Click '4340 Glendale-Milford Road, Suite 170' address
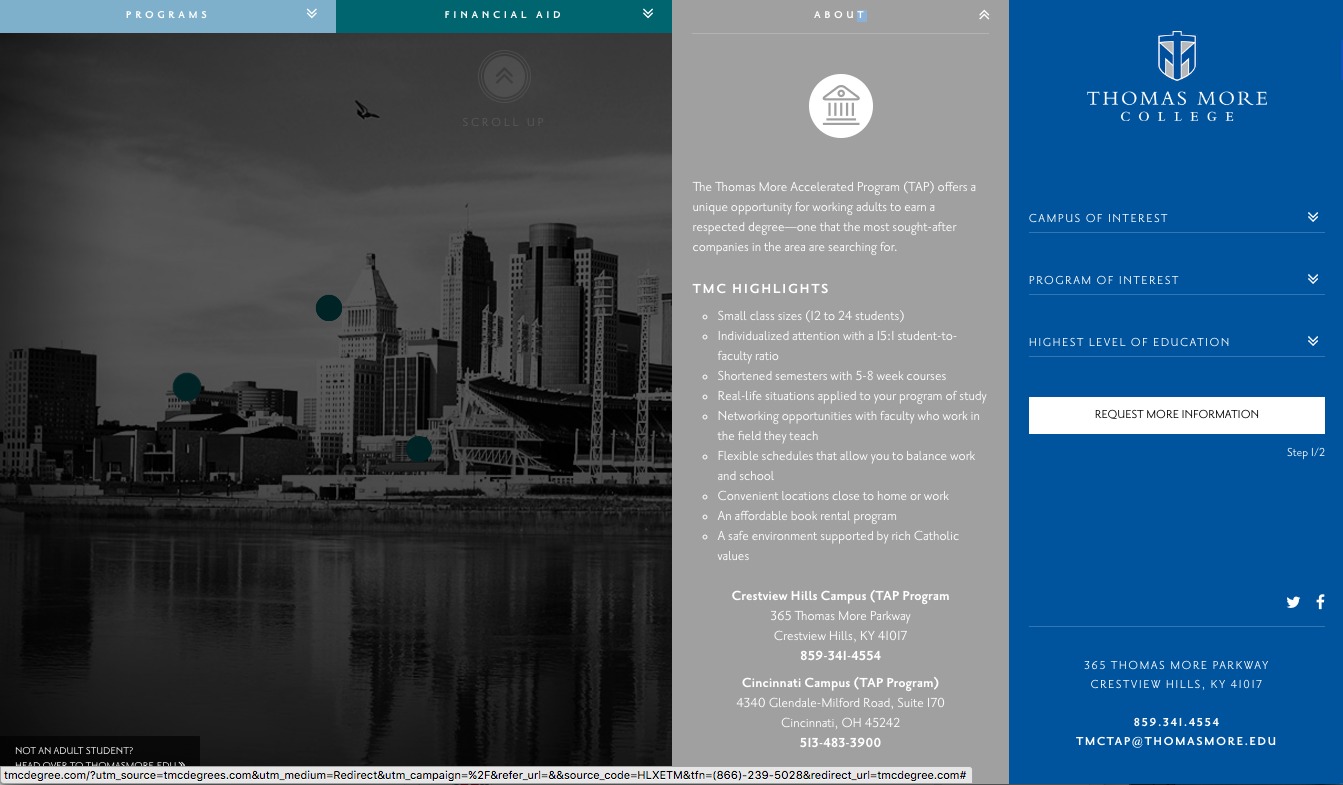This screenshot has width=1343, height=785. coord(840,703)
